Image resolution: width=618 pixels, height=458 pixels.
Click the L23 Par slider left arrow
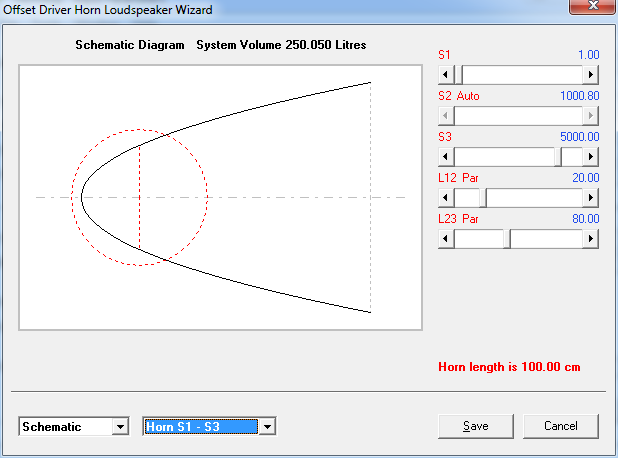[x=446, y=238]
